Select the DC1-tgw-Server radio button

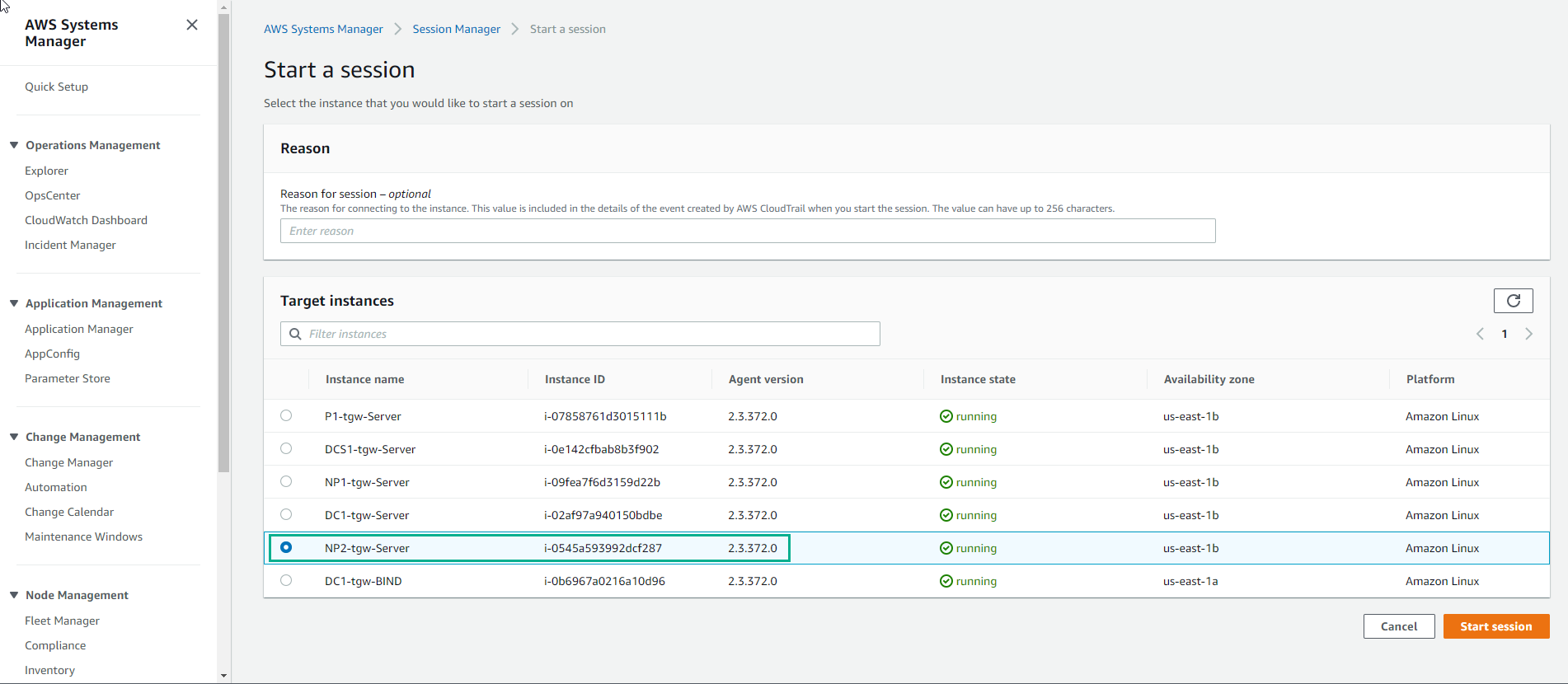coord(286,514)
